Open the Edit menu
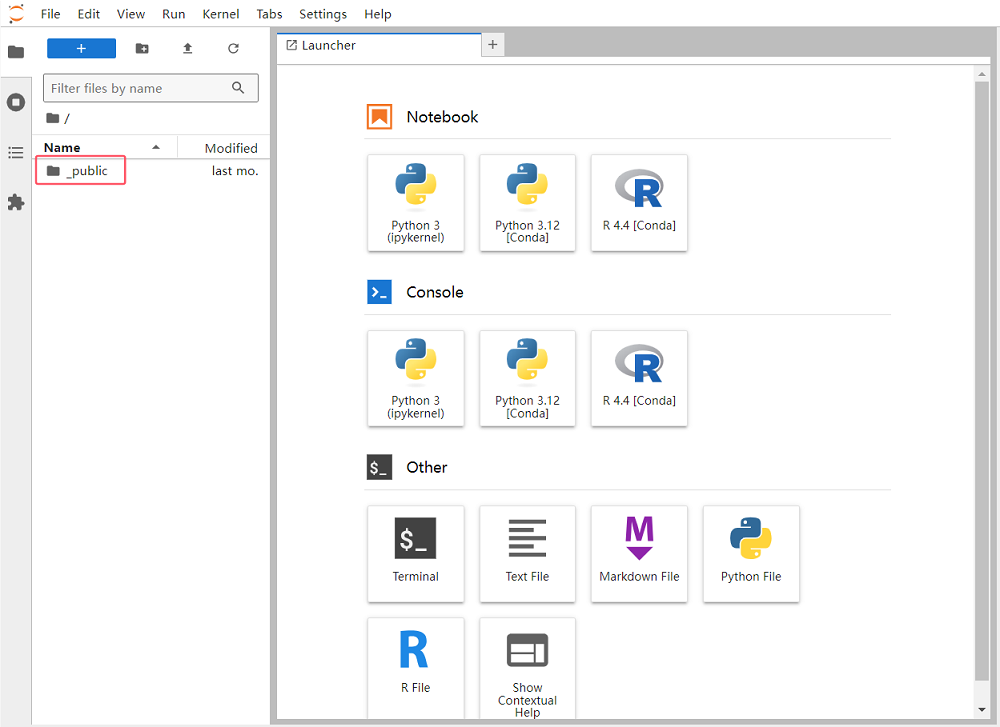Image resolution: width=1000 pixels, height=727 pixels. (x=89, y=14)
